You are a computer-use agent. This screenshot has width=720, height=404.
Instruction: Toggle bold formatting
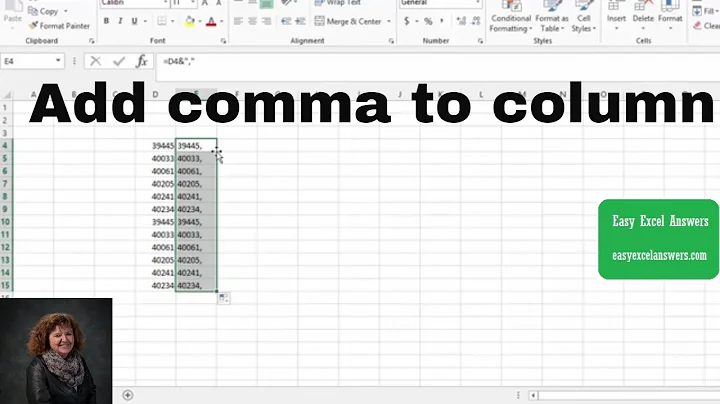(106, 21)
